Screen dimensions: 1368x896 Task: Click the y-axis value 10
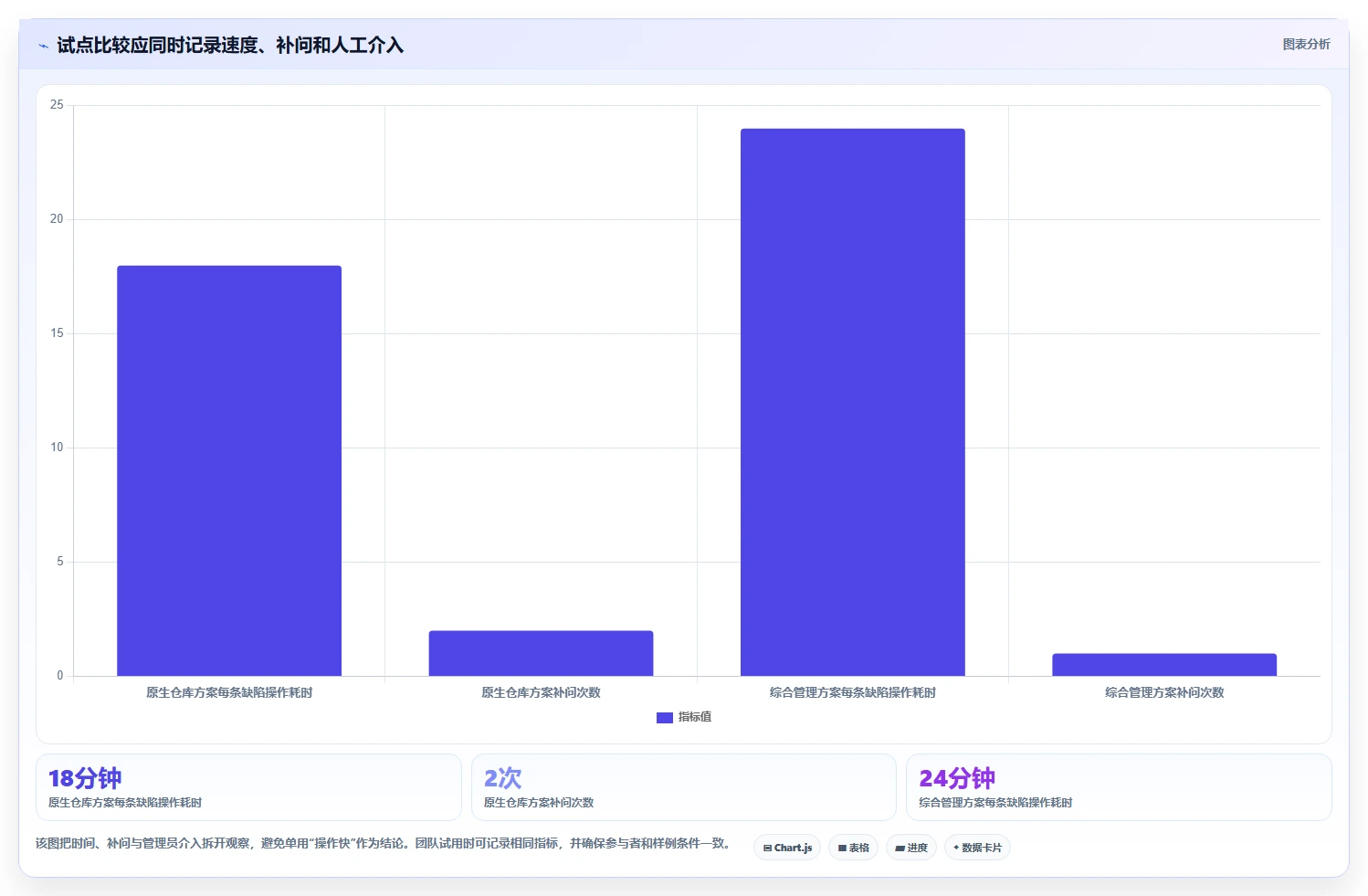pos(57,448)
